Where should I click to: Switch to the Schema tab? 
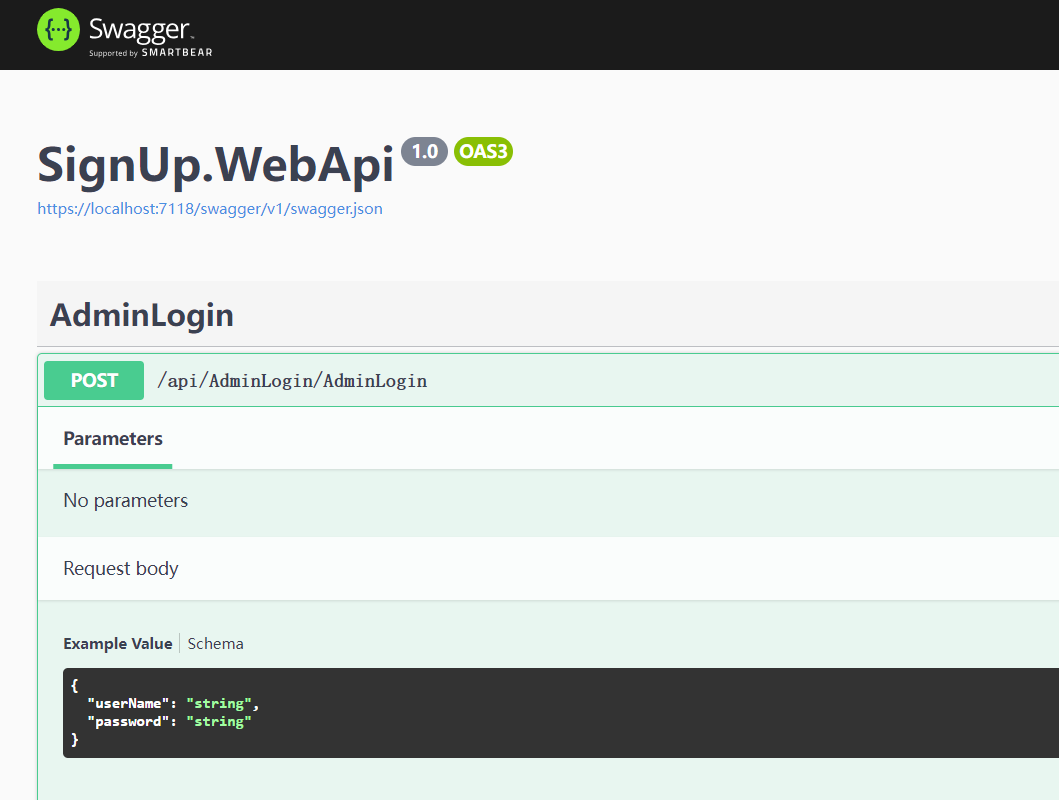coord(216,644)
